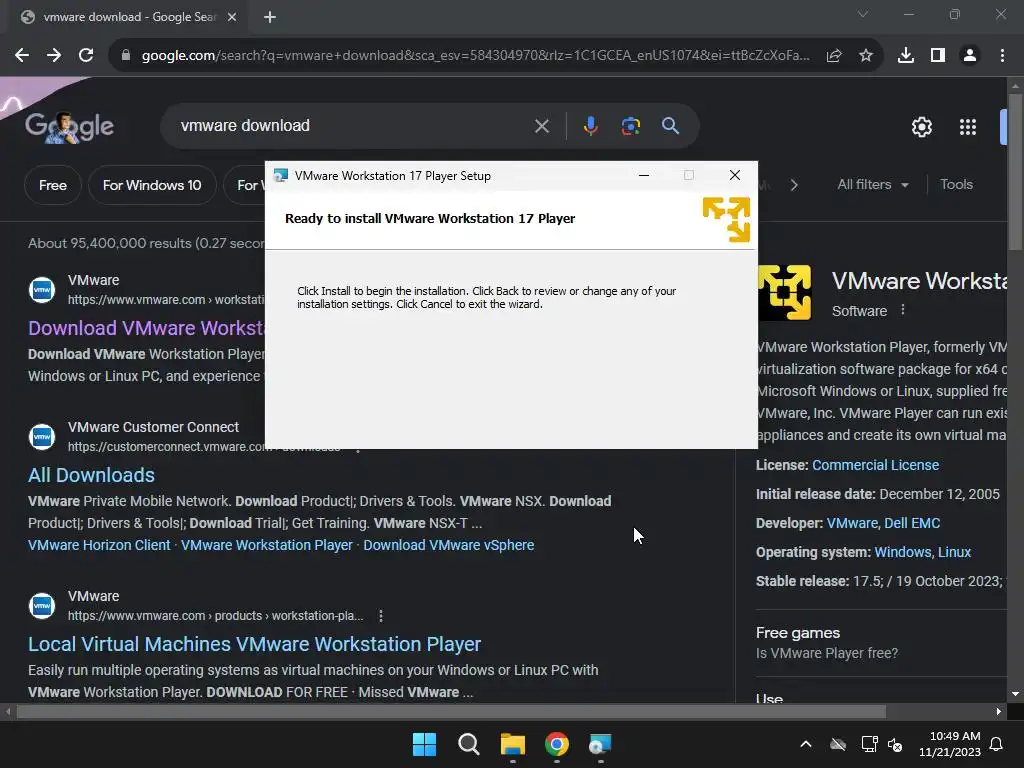Open File Explorer from taskbar

pos(513,744)
